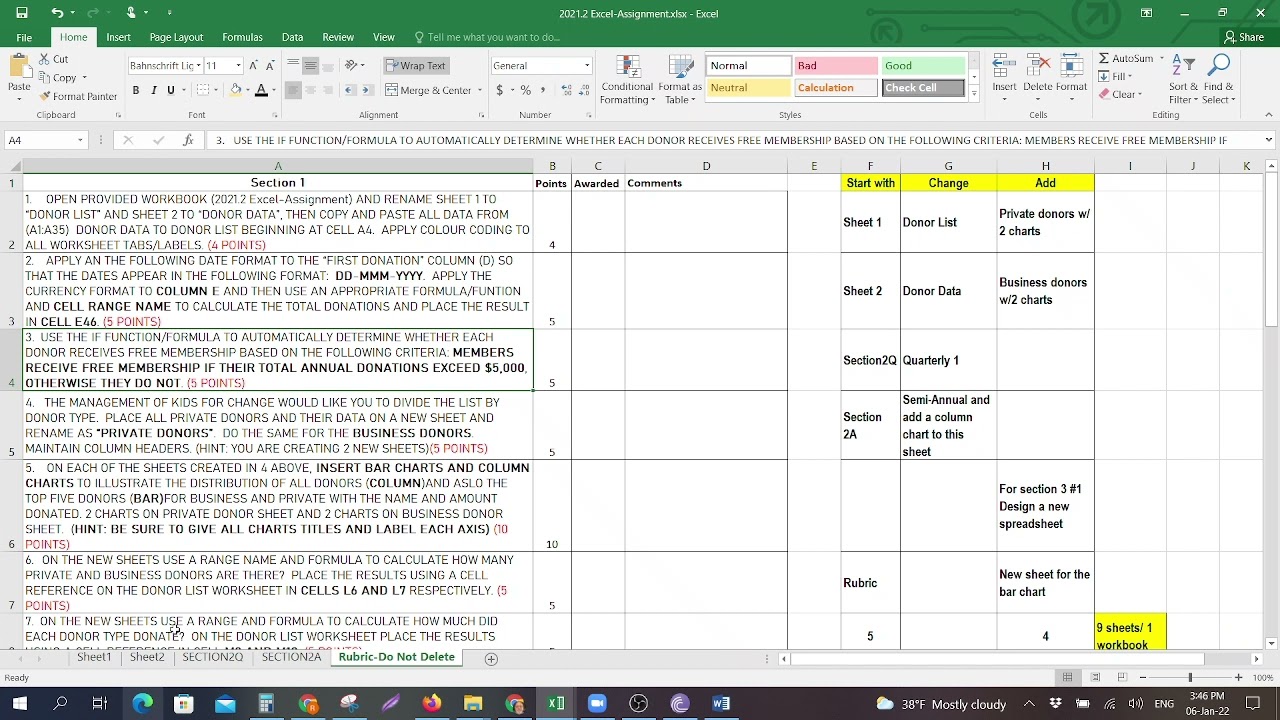Expand the formula bar
This screenshot has width=1280, height=720.
tap(1268, 140)
